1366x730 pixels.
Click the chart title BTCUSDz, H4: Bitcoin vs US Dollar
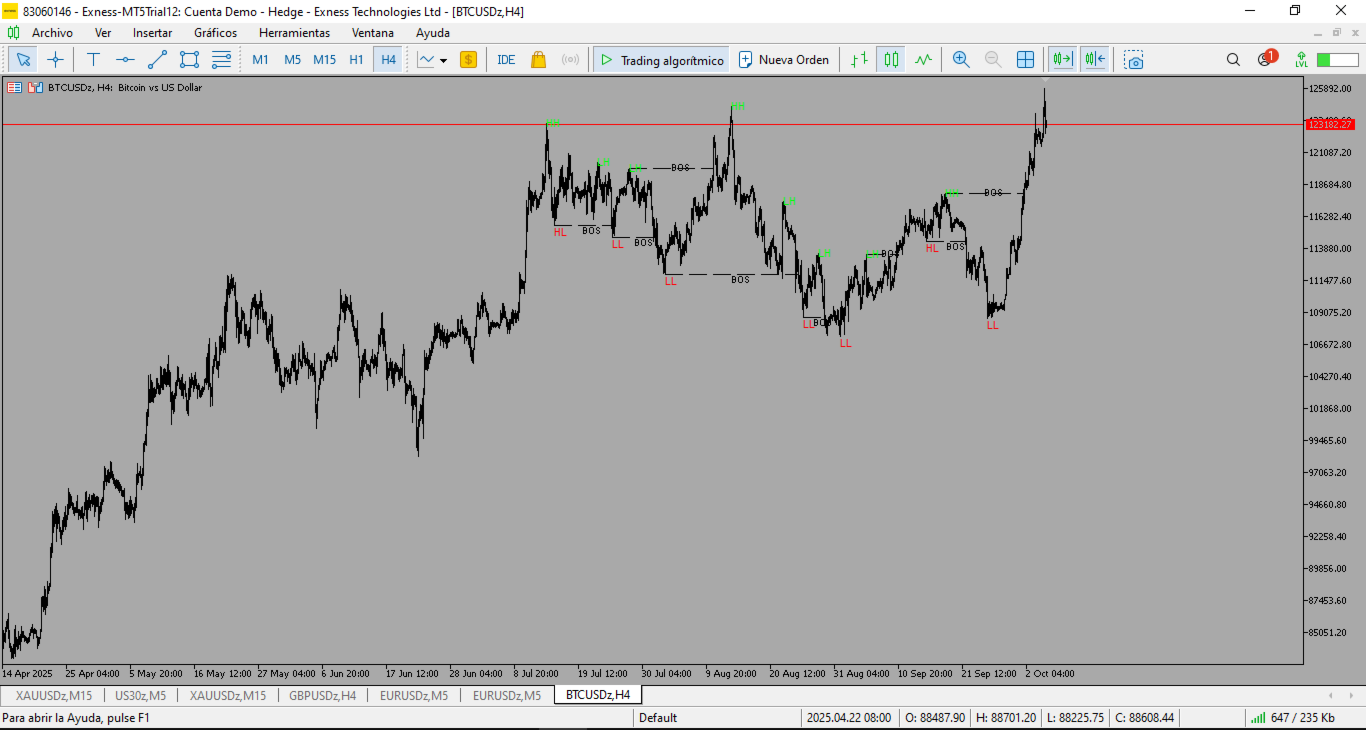pos(125,88)
